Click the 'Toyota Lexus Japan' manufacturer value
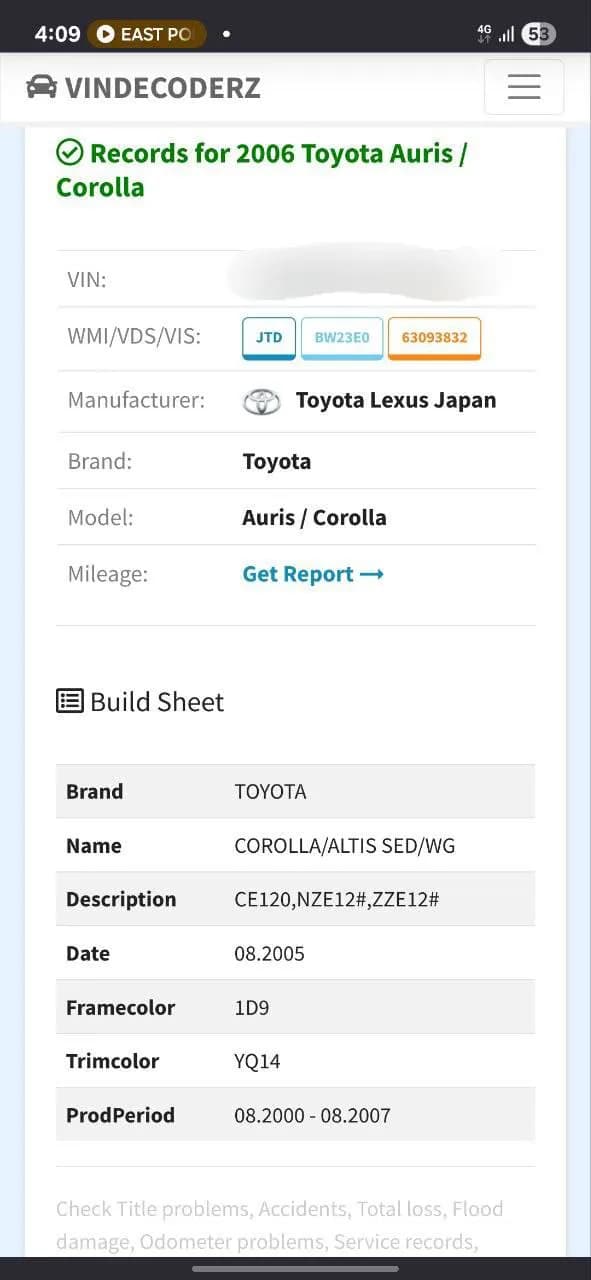 [396, 401]
